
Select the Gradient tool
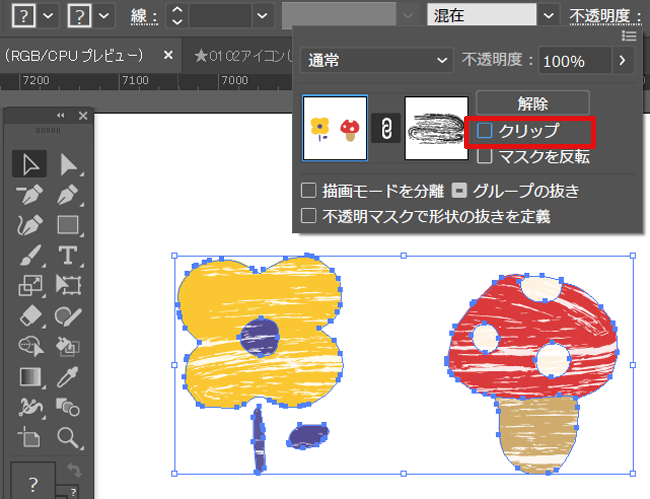(x=29, y=376)
